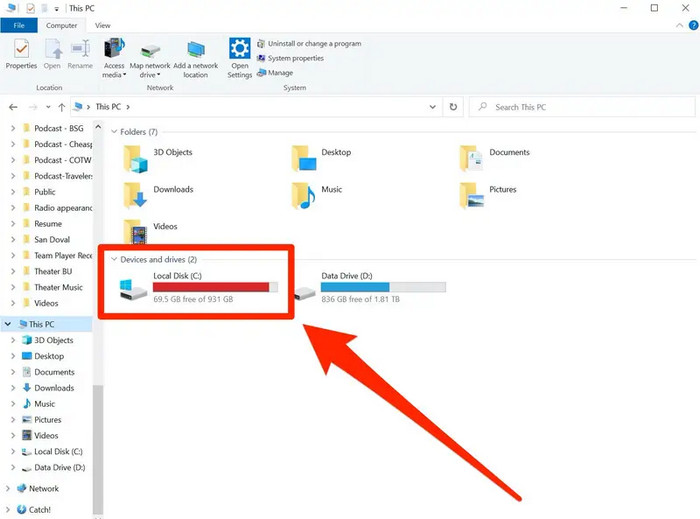Viewport: 700px width, 519px height.
Task: Click This PC in address bar
Action: point(108,107)
